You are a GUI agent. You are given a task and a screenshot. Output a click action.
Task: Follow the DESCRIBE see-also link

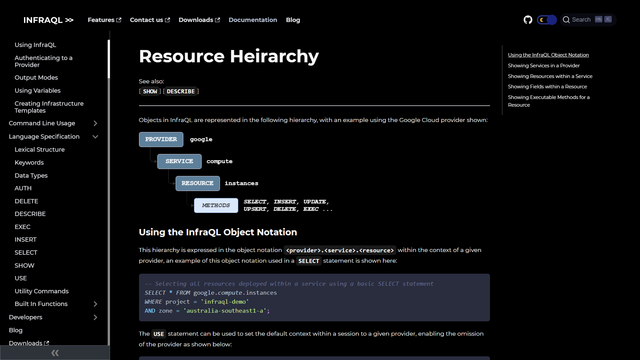point(181,91)
